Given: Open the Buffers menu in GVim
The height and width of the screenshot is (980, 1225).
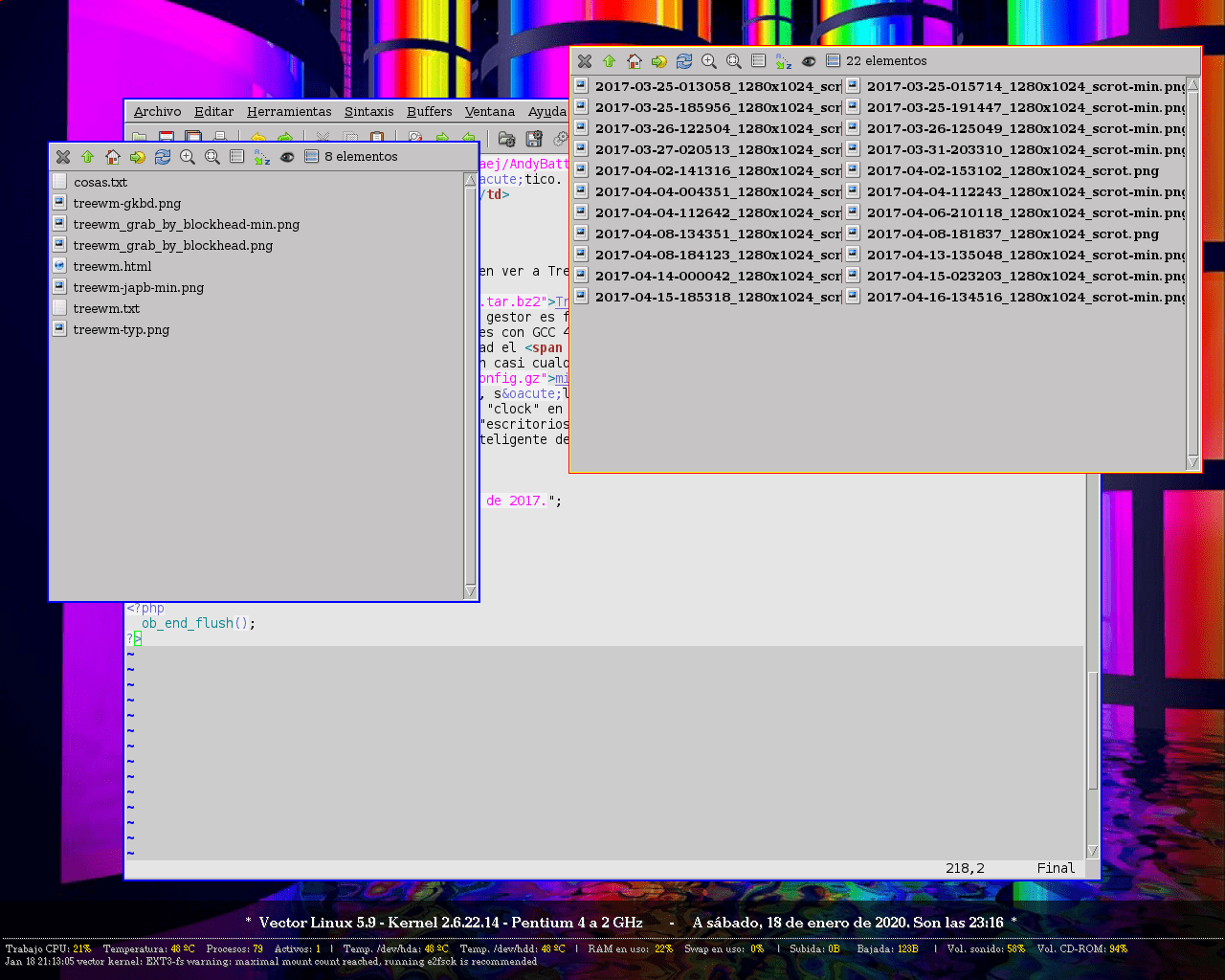Looking at the screenshot, I should (429, 112).
